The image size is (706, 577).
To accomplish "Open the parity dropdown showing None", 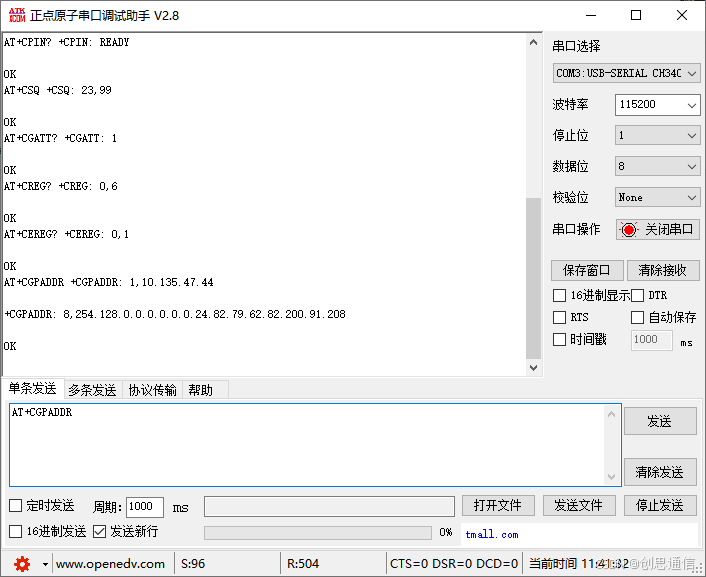I will coord(657,197).
